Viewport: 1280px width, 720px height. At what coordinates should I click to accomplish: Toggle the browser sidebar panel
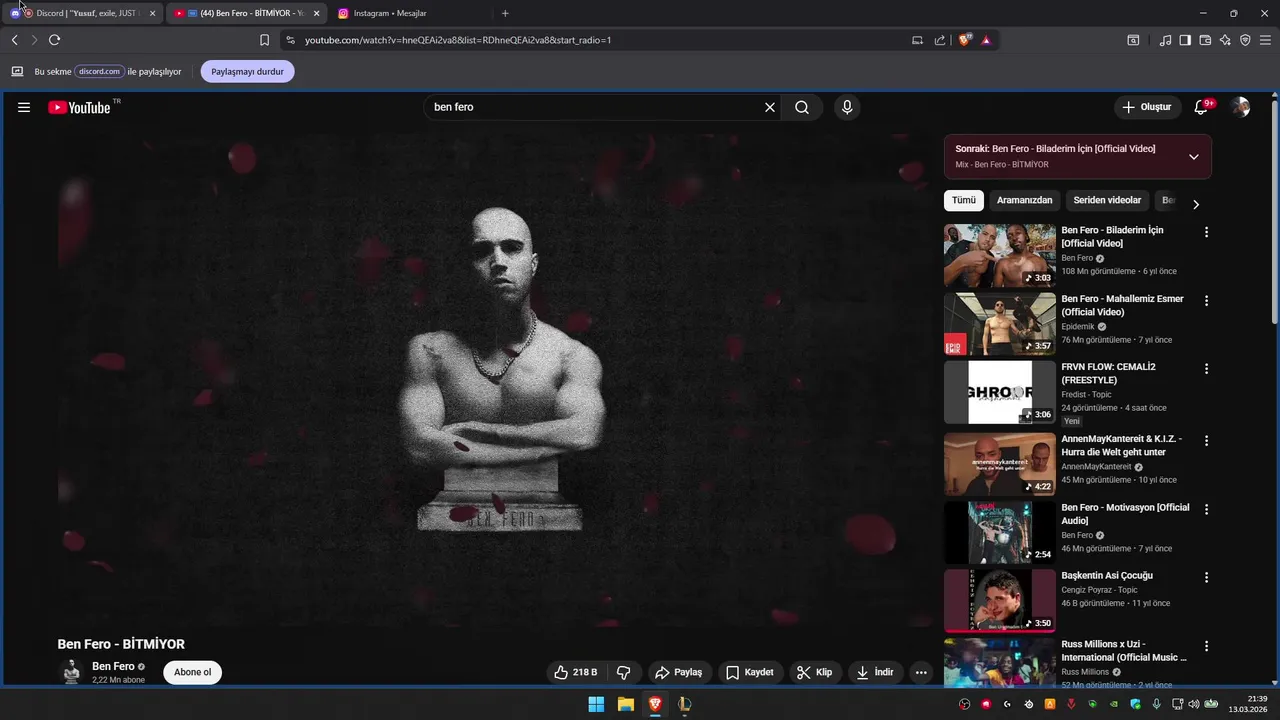click(x=1185, y=40)
